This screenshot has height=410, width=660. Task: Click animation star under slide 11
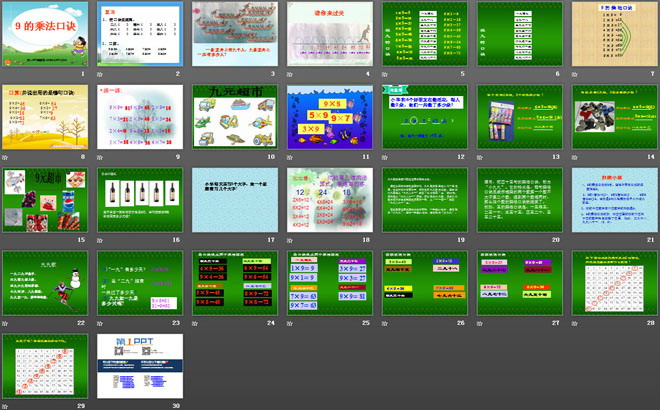click(x=290, y=157)
